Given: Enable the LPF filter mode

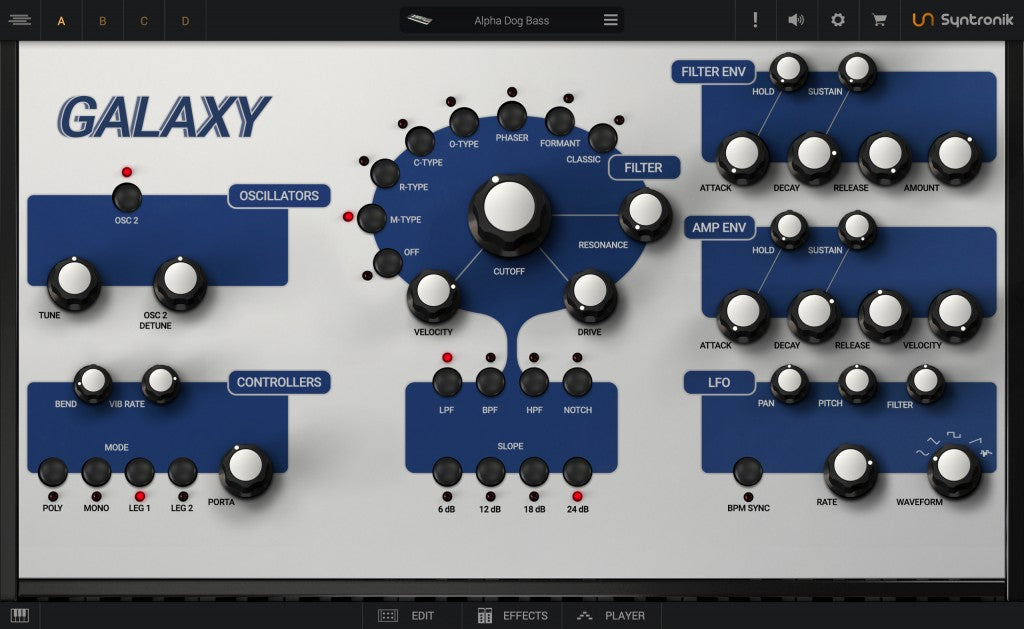Looking at the screenshot, I should 446,383.
